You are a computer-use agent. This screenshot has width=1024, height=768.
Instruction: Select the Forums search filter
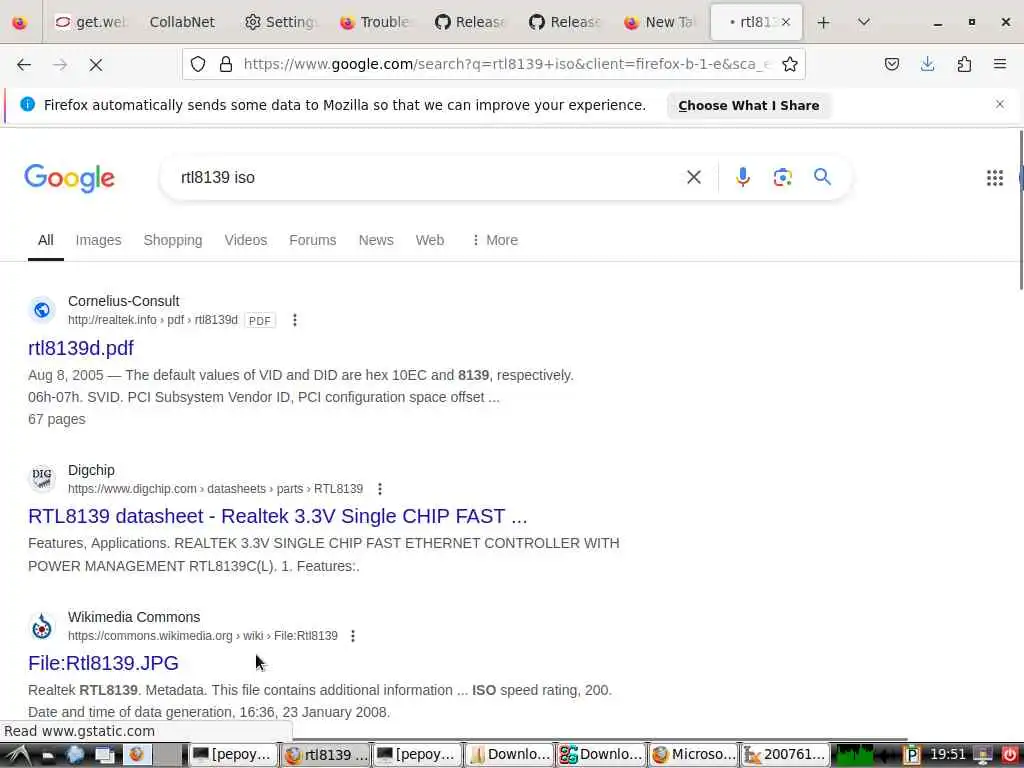coord(313,240)
